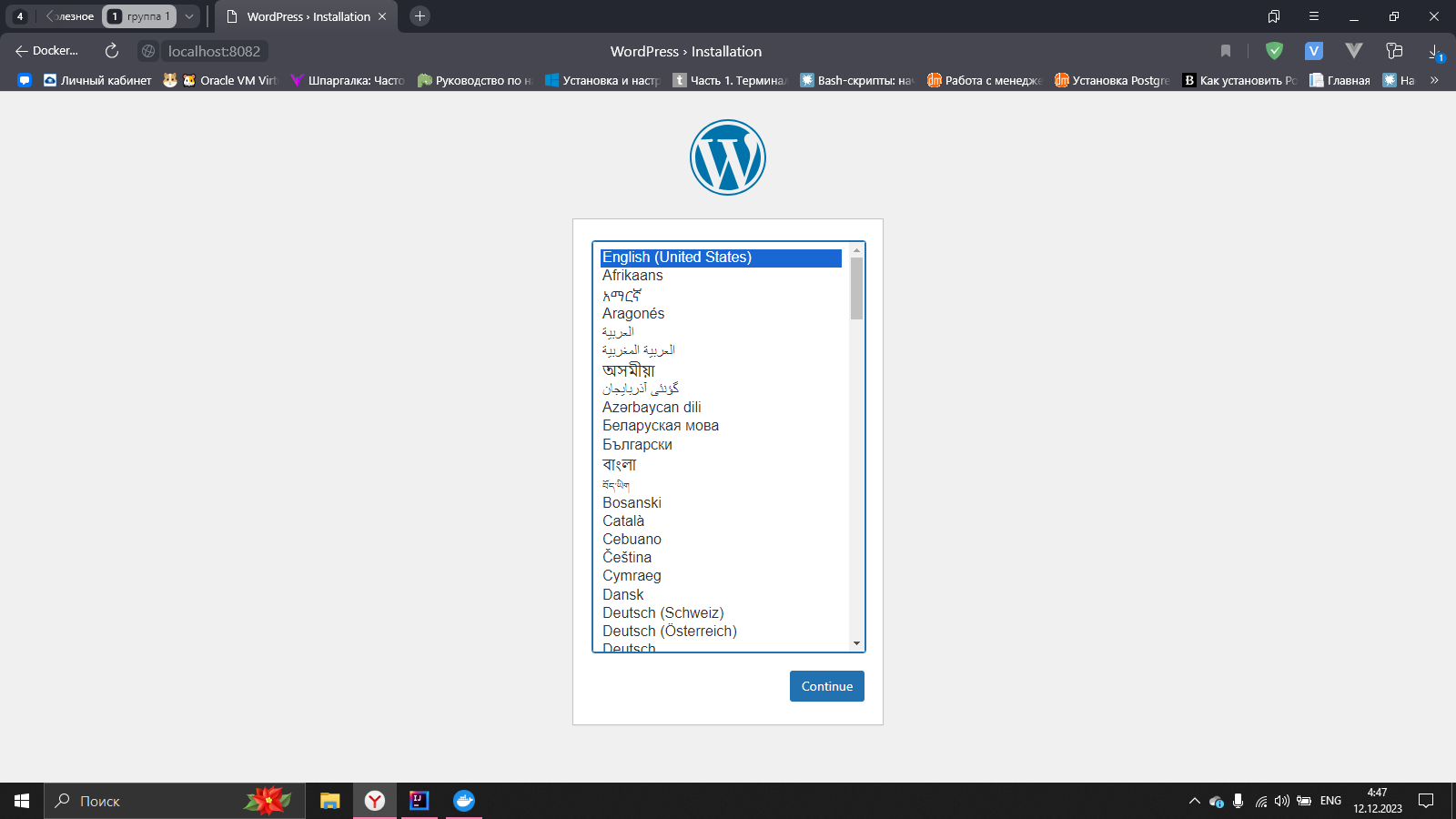Click the volume speaker tray icon
1456x819 pixels.
click(1282, 801)
